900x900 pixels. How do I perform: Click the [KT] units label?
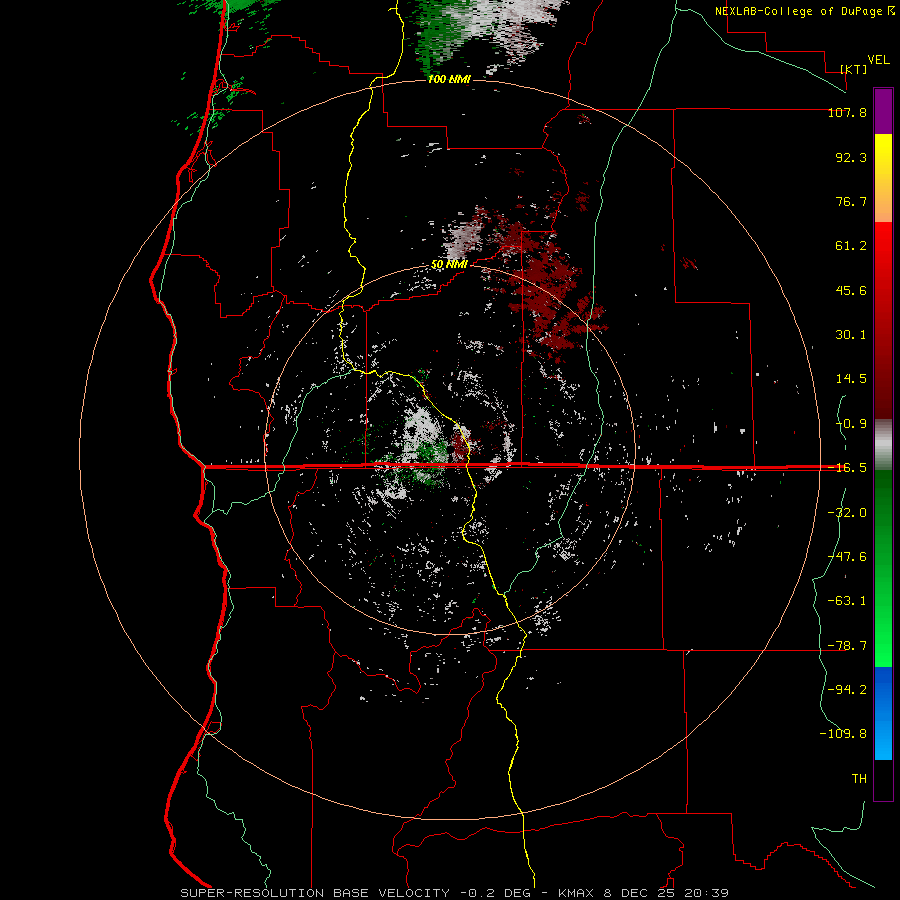(x=854, y=69)
